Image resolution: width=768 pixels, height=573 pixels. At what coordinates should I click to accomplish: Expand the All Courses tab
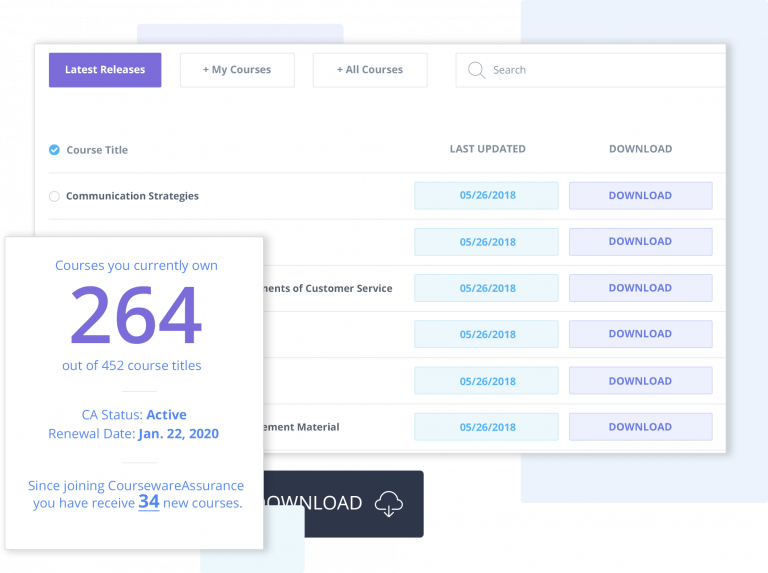[x=369, y=70]
